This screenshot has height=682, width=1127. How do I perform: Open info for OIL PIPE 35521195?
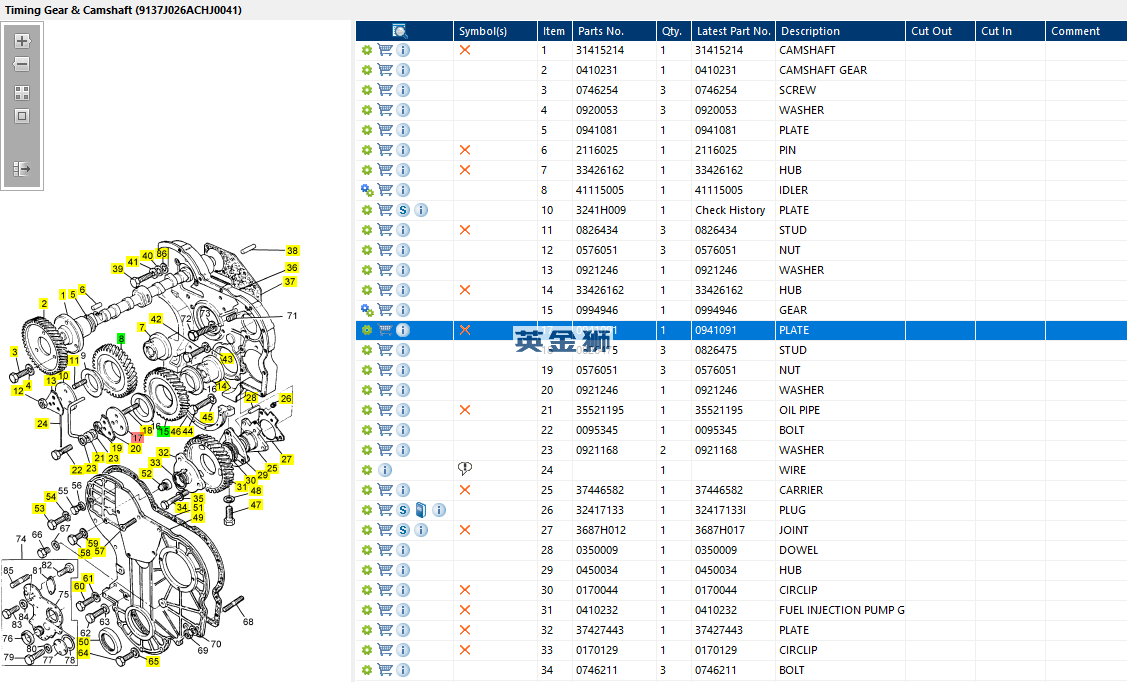(403, 410)
